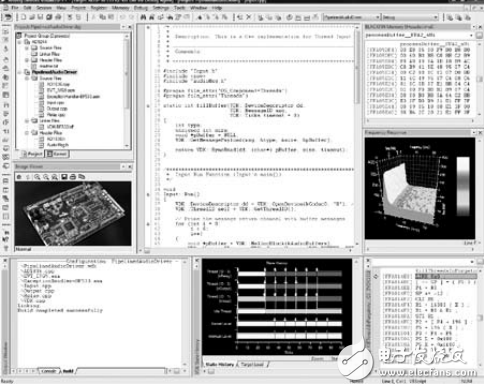Collapse the Header Files folder at tree bottom
485x389 pixels.
(x=27, y=133)
